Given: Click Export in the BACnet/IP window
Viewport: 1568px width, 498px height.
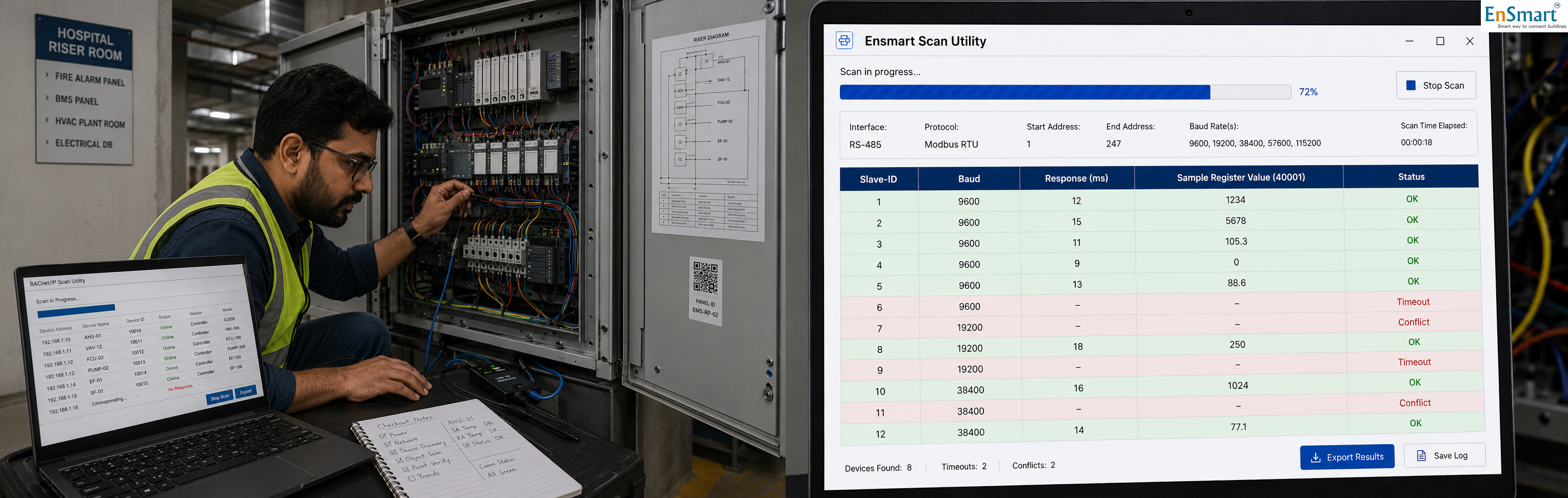Looking at the screenshot, I should click(246, 391).
